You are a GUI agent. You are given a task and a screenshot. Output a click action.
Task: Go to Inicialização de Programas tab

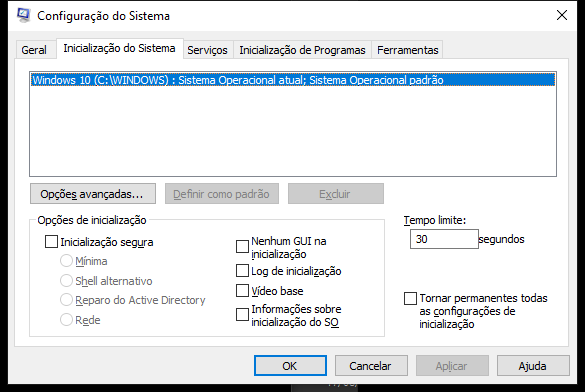[302, 50]
